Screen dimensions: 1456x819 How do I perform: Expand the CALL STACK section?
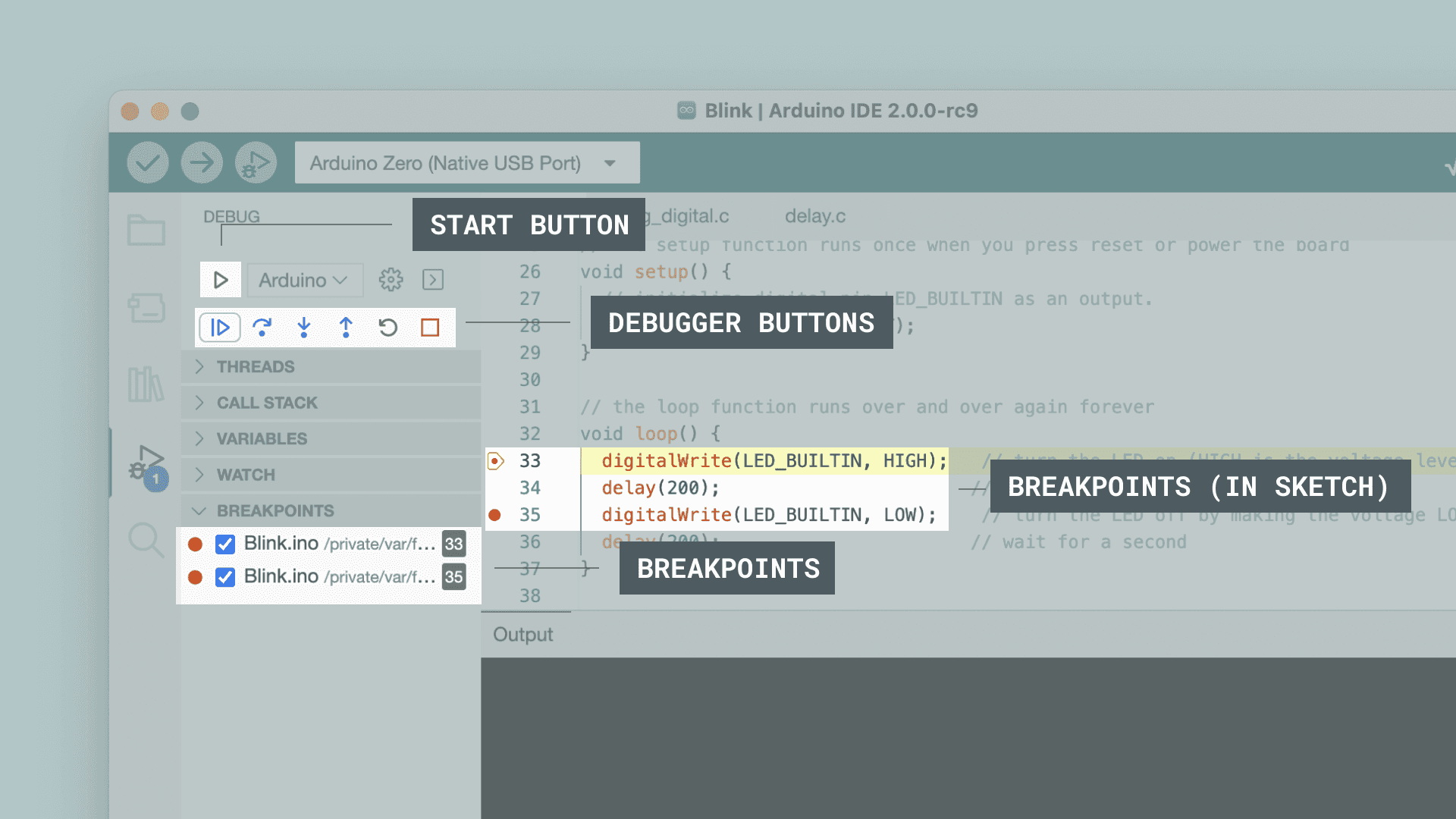coord(267,403)
